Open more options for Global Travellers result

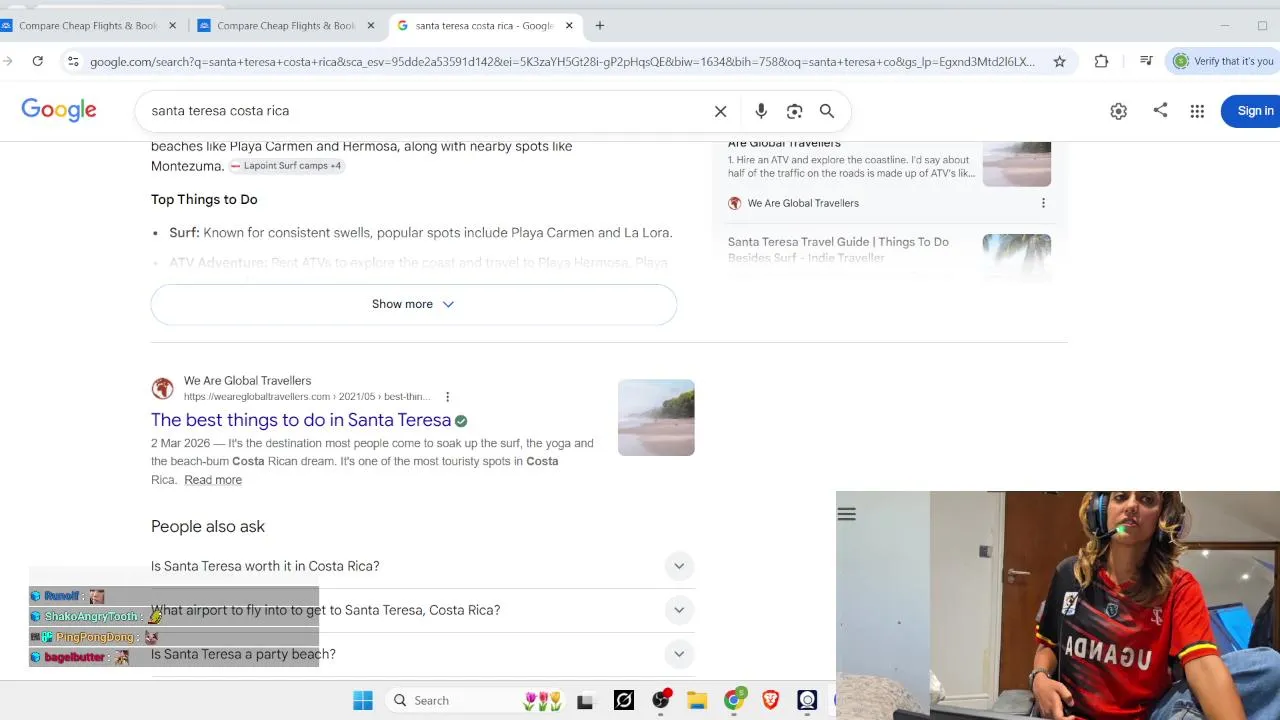447,397
